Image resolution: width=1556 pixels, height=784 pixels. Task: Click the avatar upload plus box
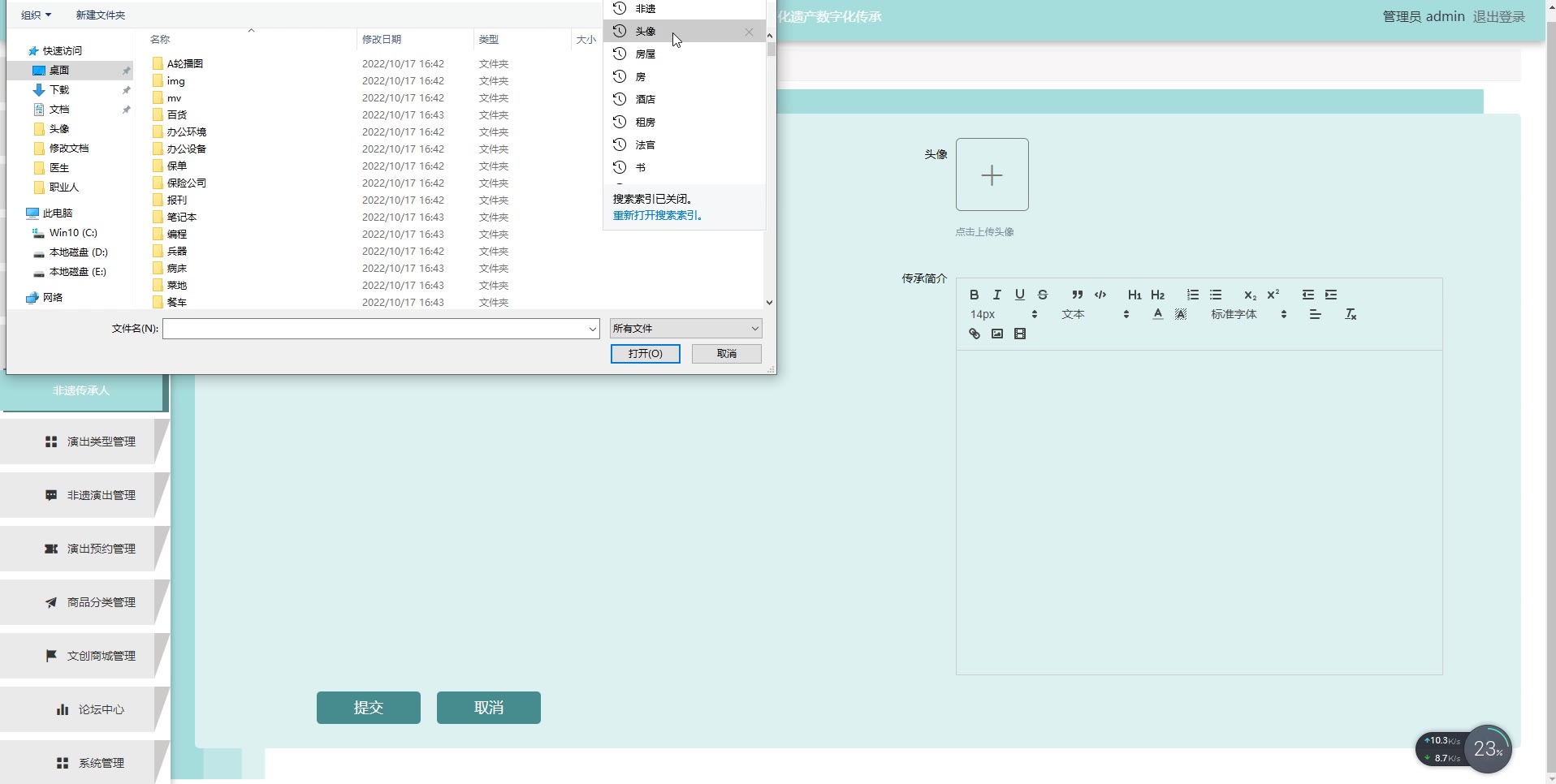(x=992, y=174)
